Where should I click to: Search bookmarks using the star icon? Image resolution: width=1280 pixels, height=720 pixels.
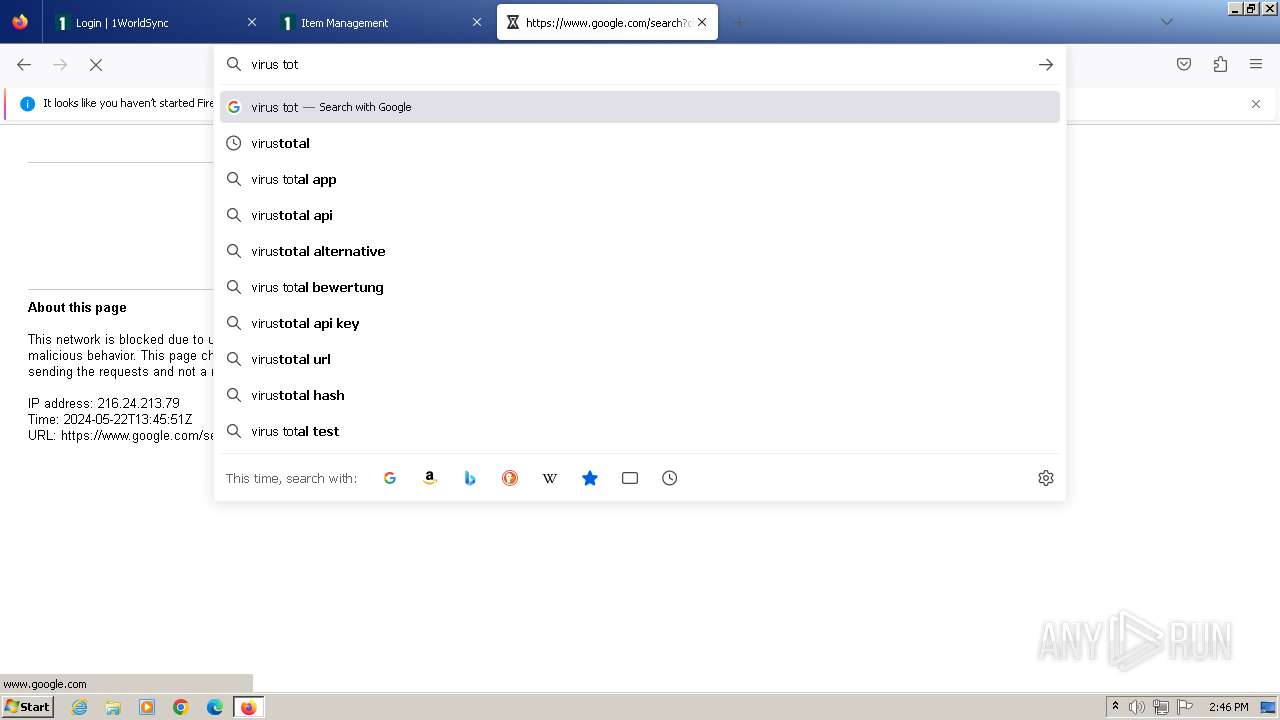590,478
